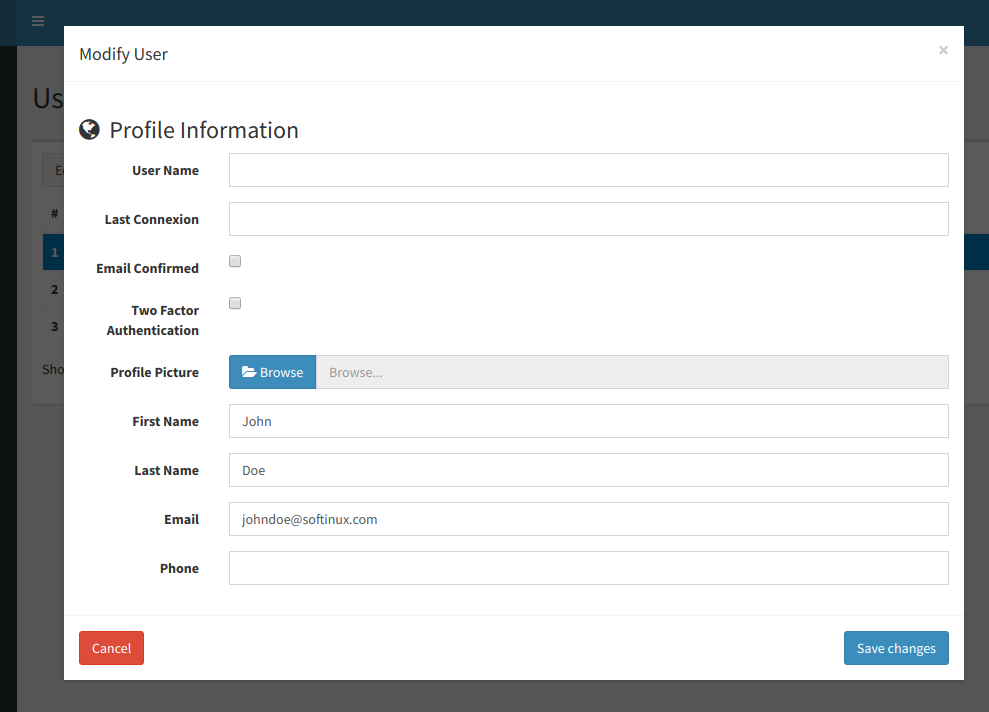The image size is (989, 712).
Task: Click the grey Browse... file path box
Action: tap(631, 372)
